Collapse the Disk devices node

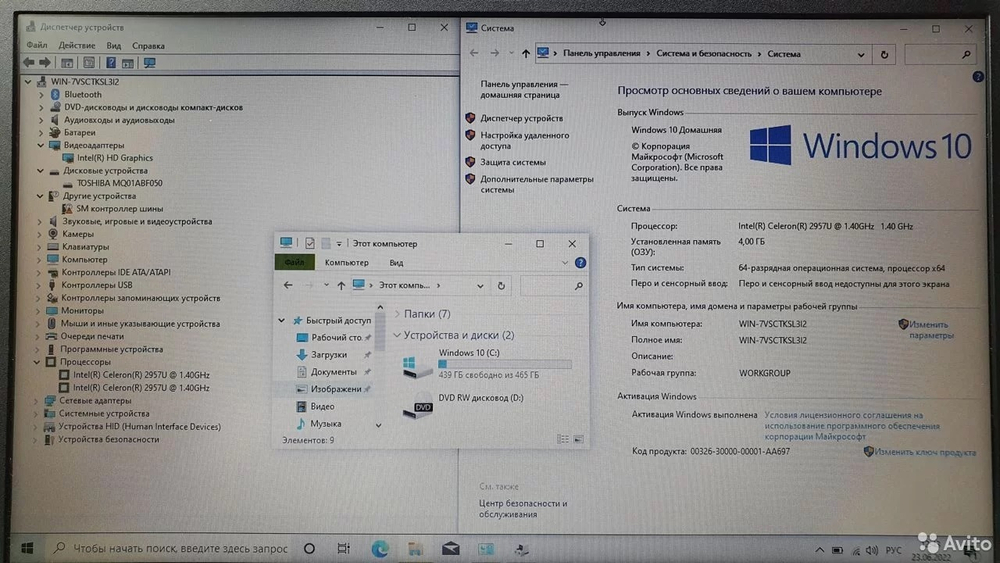[40, 171]
